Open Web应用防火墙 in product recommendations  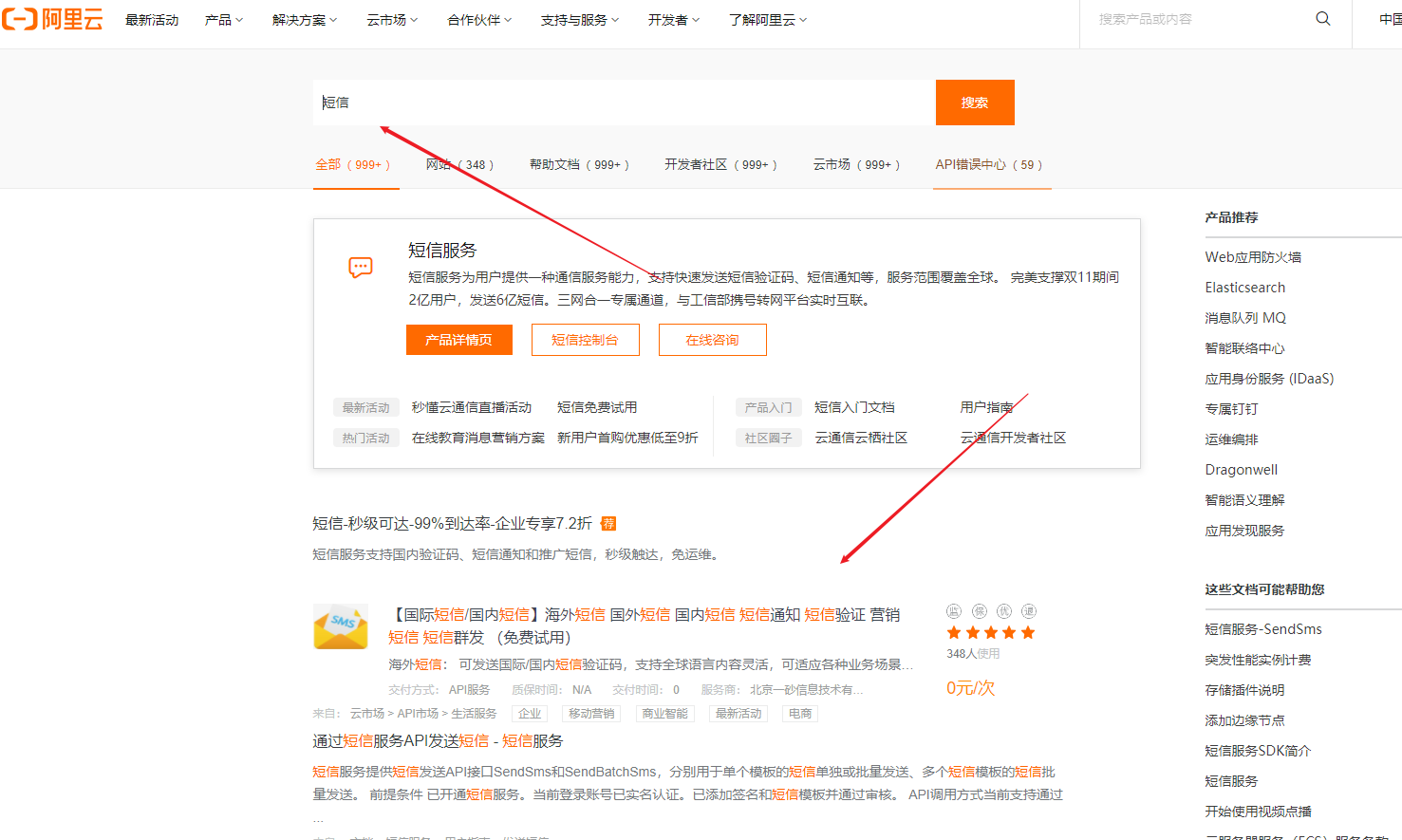click(1253, 257)
